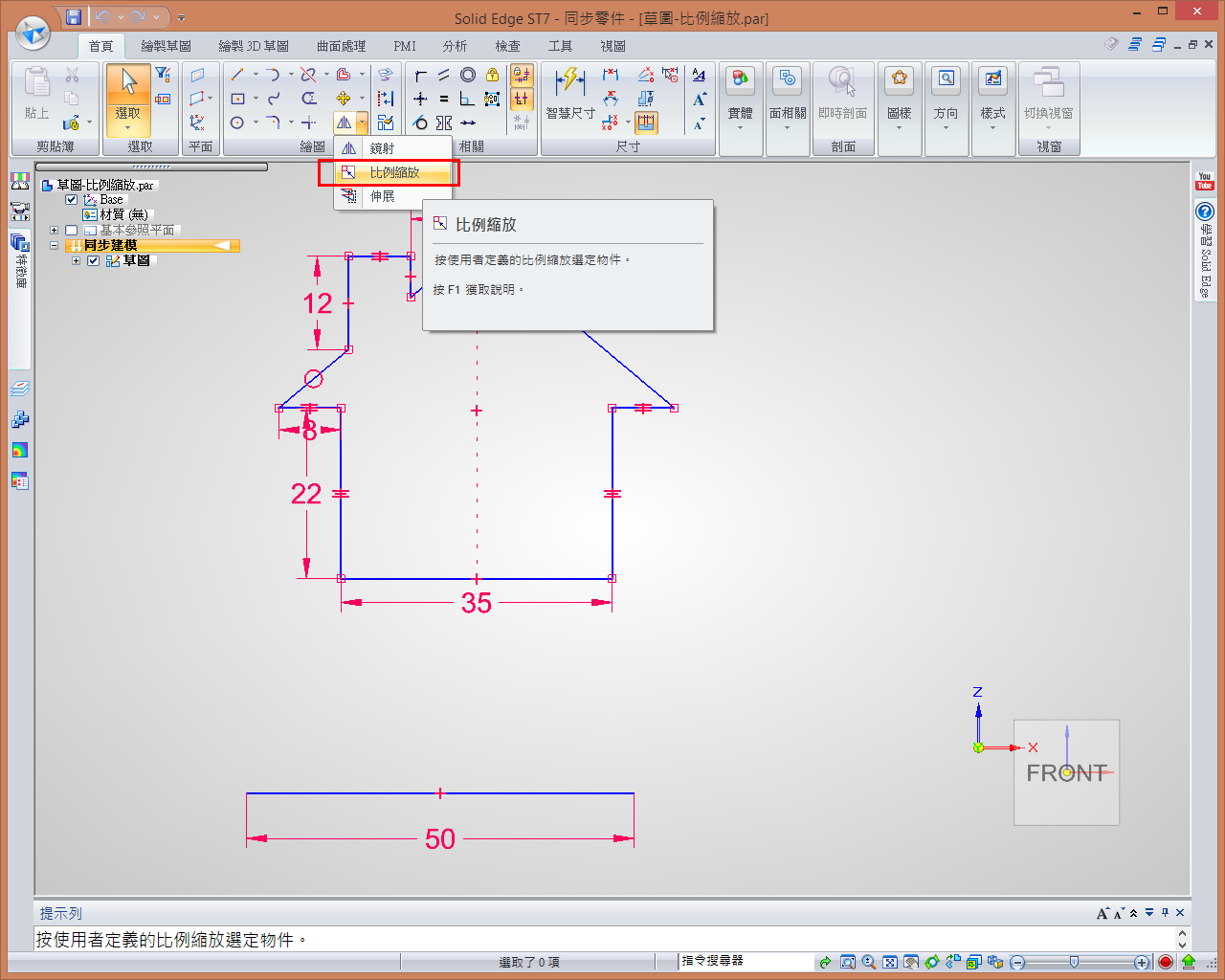
Task: Open the PMI ribbon tab
Action: pyautogui.click(x=405, y=46)
